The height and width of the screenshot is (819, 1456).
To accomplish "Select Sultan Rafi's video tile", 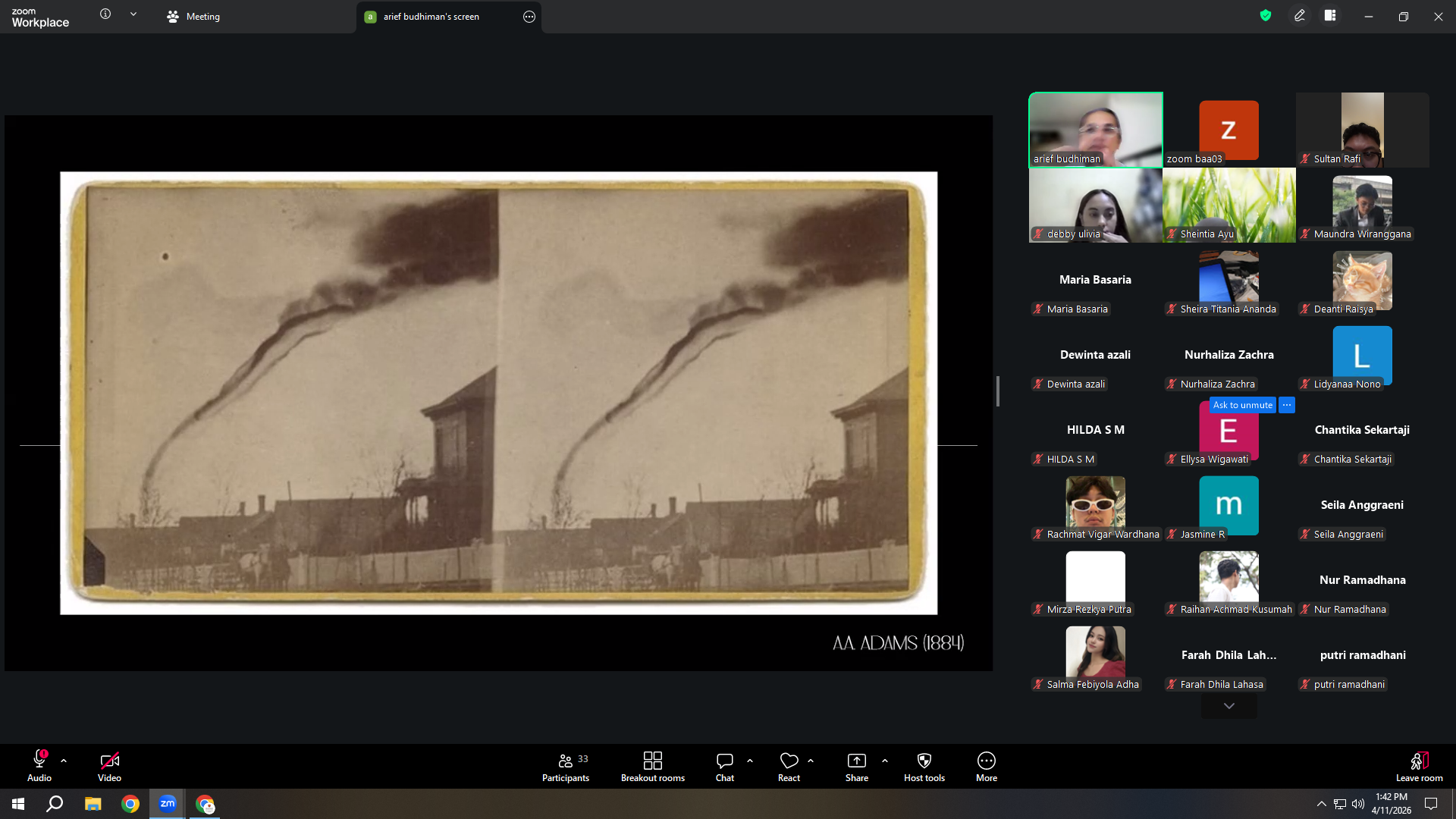I will click(x=1363, y=130).
